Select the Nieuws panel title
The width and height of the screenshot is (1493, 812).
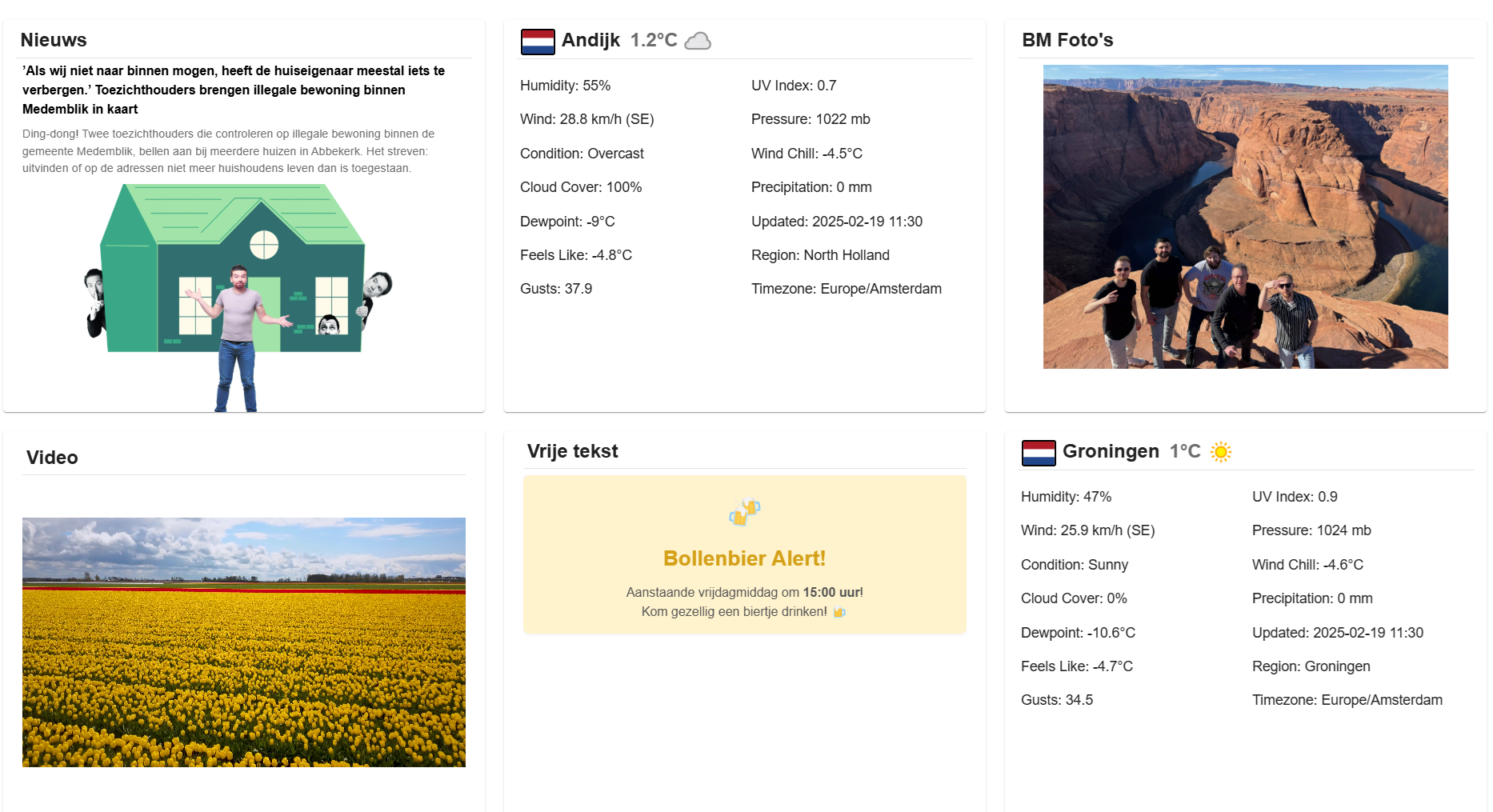pyautogui.click(x=54, y=40)
